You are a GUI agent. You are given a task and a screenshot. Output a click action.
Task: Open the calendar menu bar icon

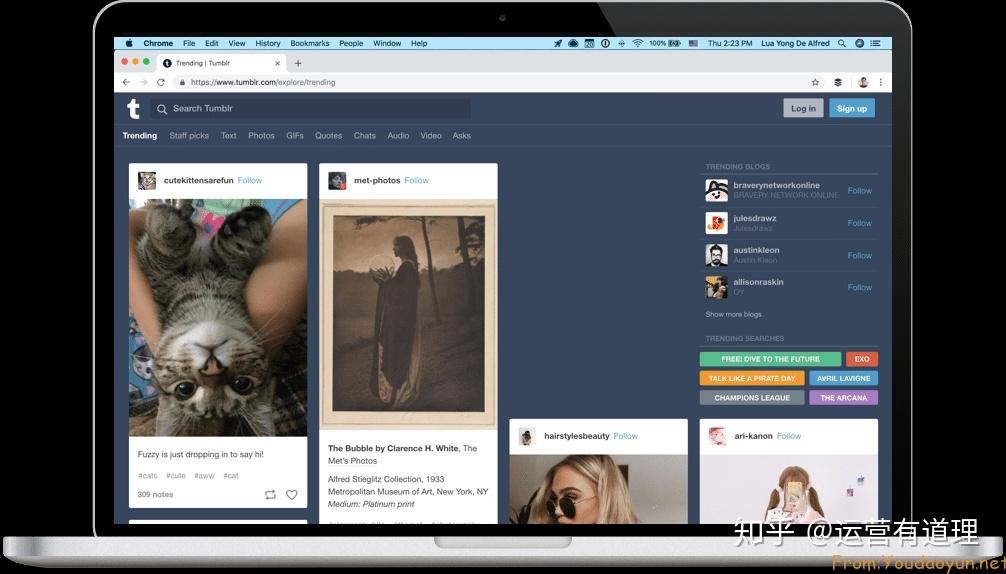pyautogui.click(x=590, y=43)
